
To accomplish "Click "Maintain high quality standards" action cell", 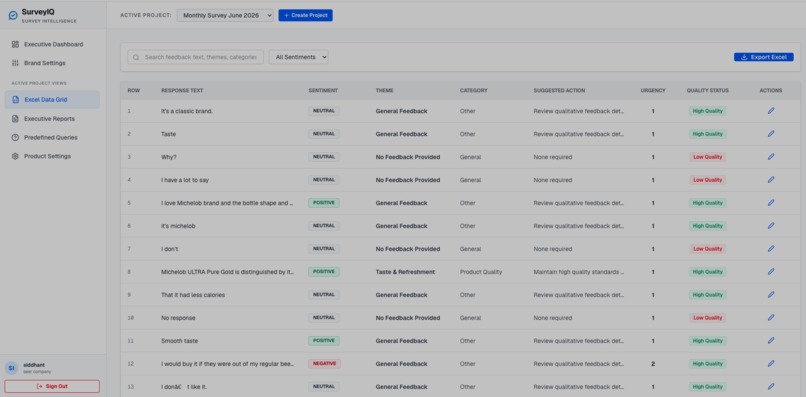I will coord(579,272).
